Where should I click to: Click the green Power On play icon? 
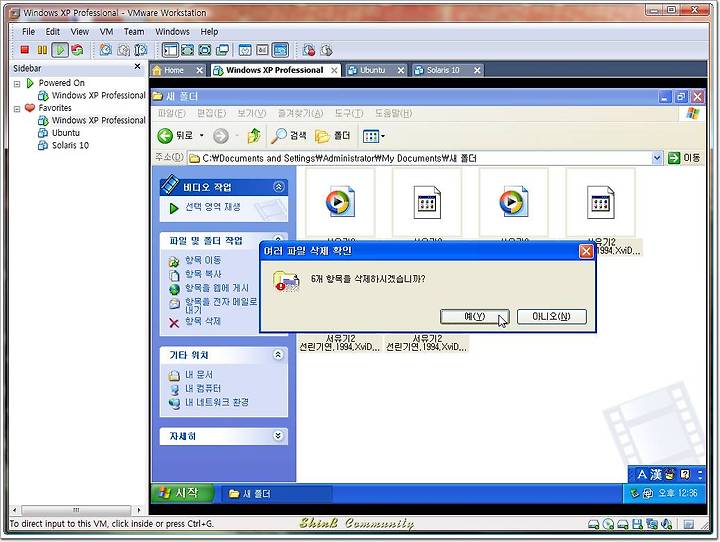click(x=60, y=50)
